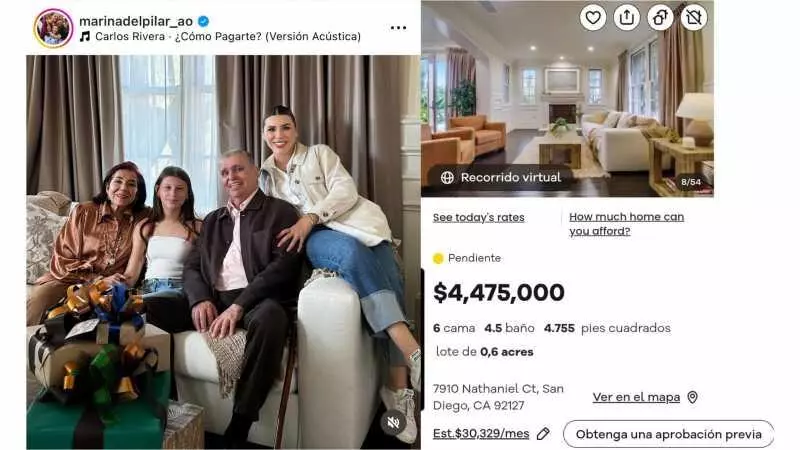Open the marinadelpilar_ao username link
Screen dimensions: 800x450
tap(136, 21)
